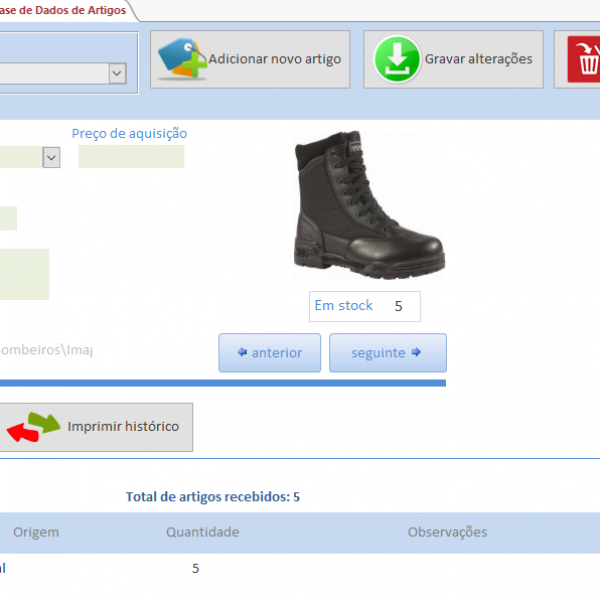Click the blue tag icon for adding articles
Image resolution: width=600 pixels, height=600 pixels.
coord(181,59)
